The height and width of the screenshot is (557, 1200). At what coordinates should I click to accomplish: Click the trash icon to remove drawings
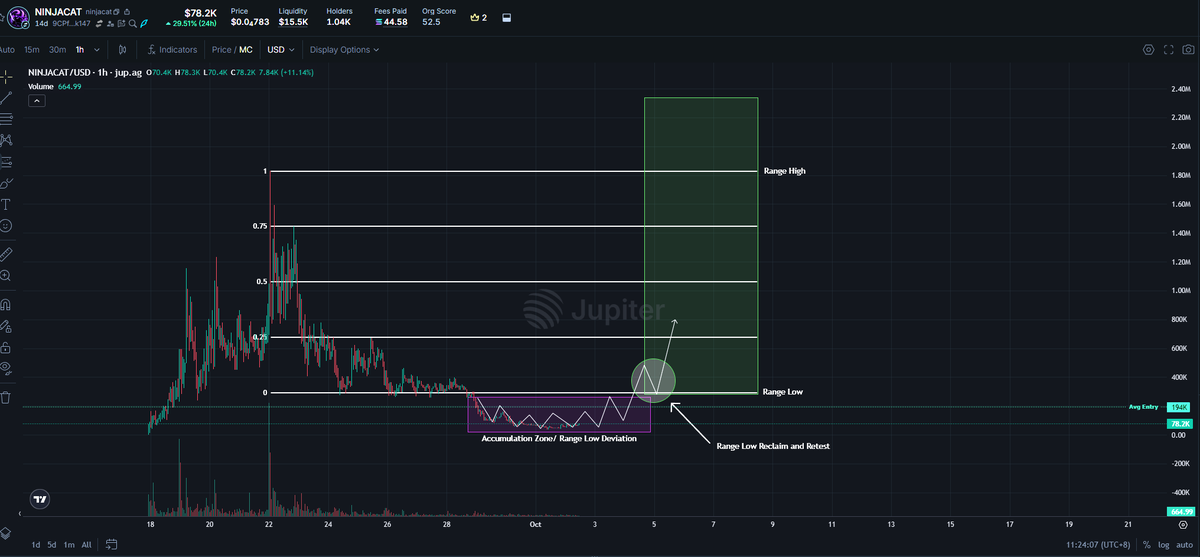pos(6,397)
